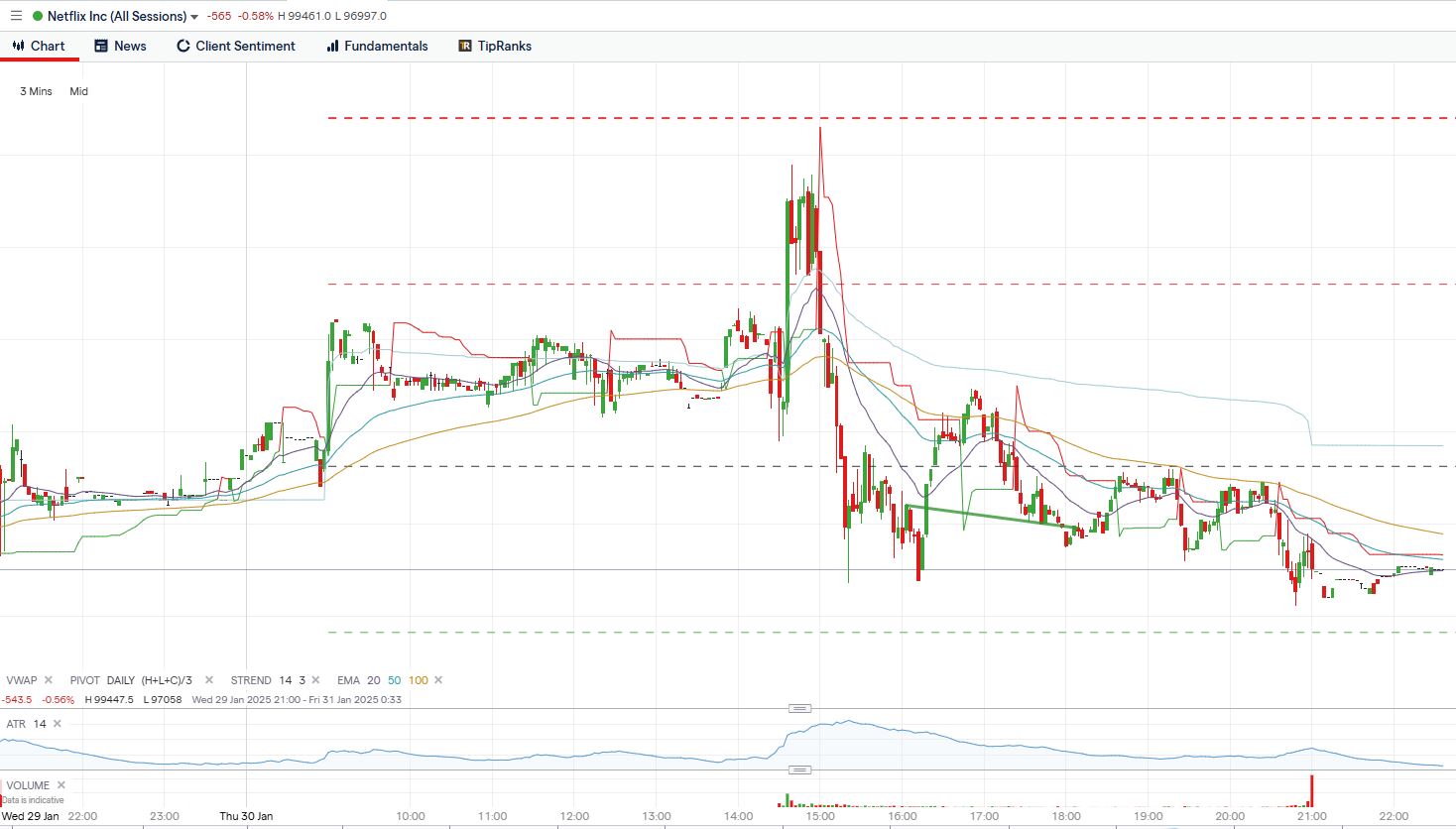Screen dimensions: 1456x829
Task: Open the Fundamentals tab
Action: [x=377, y=46]
